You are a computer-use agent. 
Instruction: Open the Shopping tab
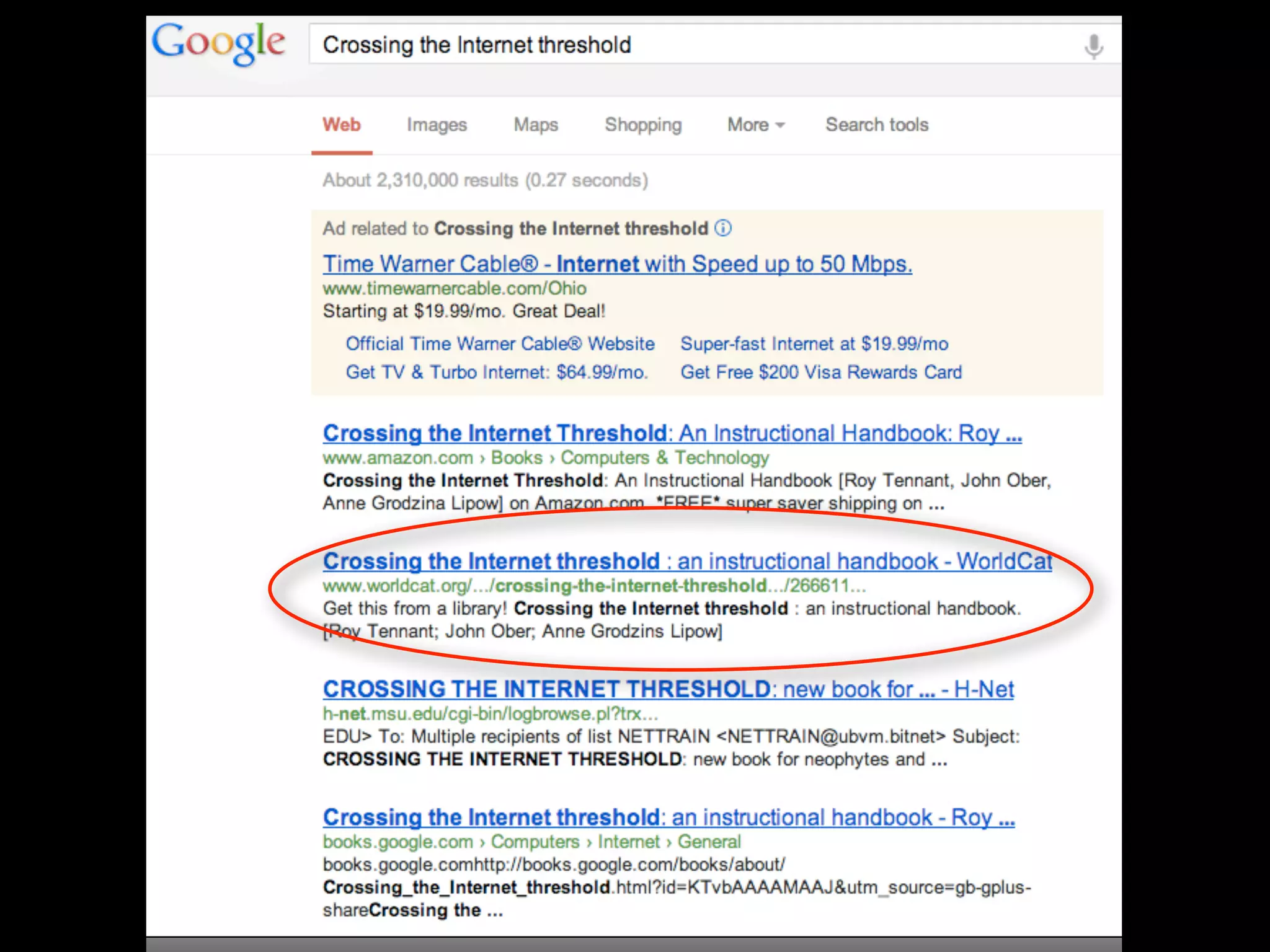tap(643, 125)
